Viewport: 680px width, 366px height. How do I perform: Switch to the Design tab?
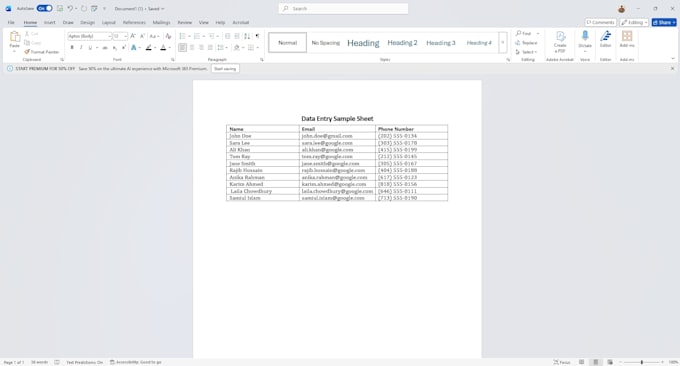(x=87, y=22)
